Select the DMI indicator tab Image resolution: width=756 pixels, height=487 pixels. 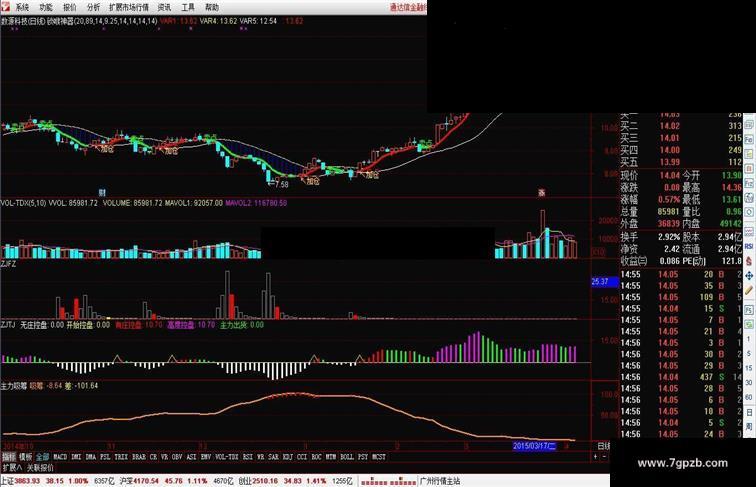76,456
